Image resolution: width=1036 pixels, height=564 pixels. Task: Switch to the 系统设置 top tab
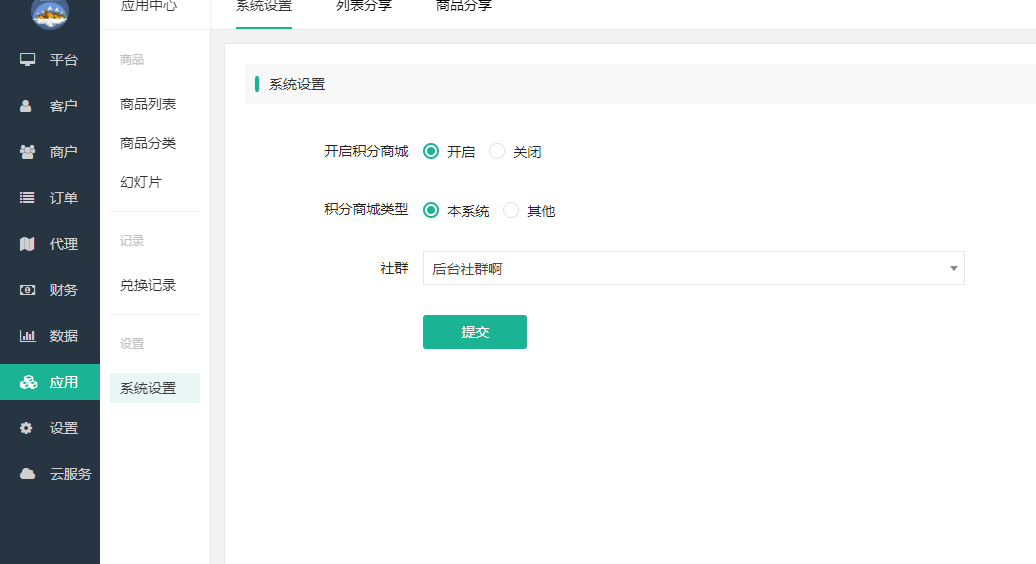tap(264, 8)
